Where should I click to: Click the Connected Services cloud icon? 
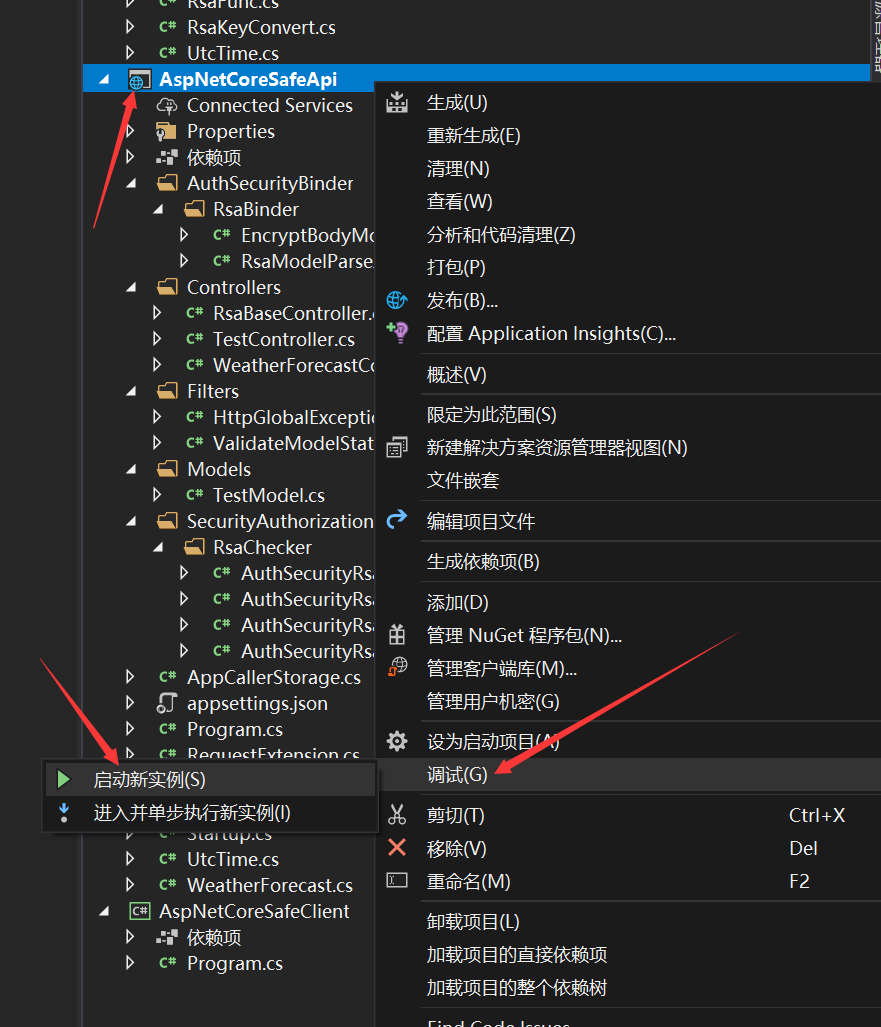[167, 105]
